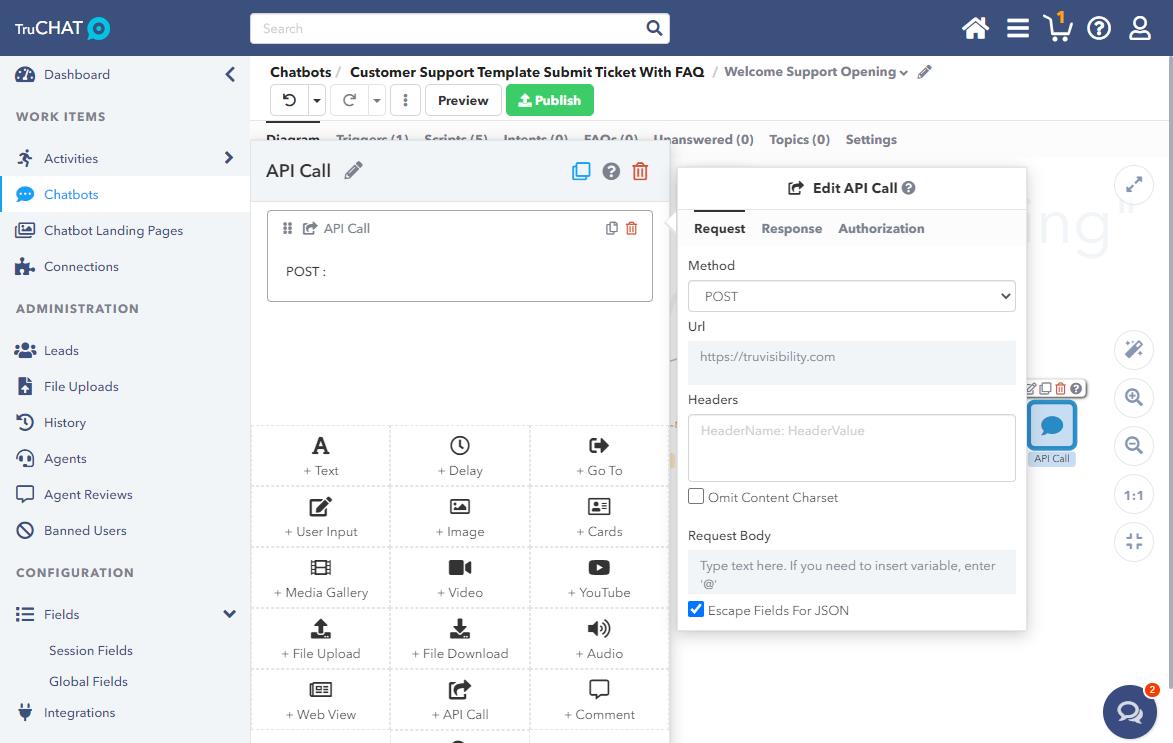
Task: Switch to the Authorization tab
Action: [x=880, y=228]
